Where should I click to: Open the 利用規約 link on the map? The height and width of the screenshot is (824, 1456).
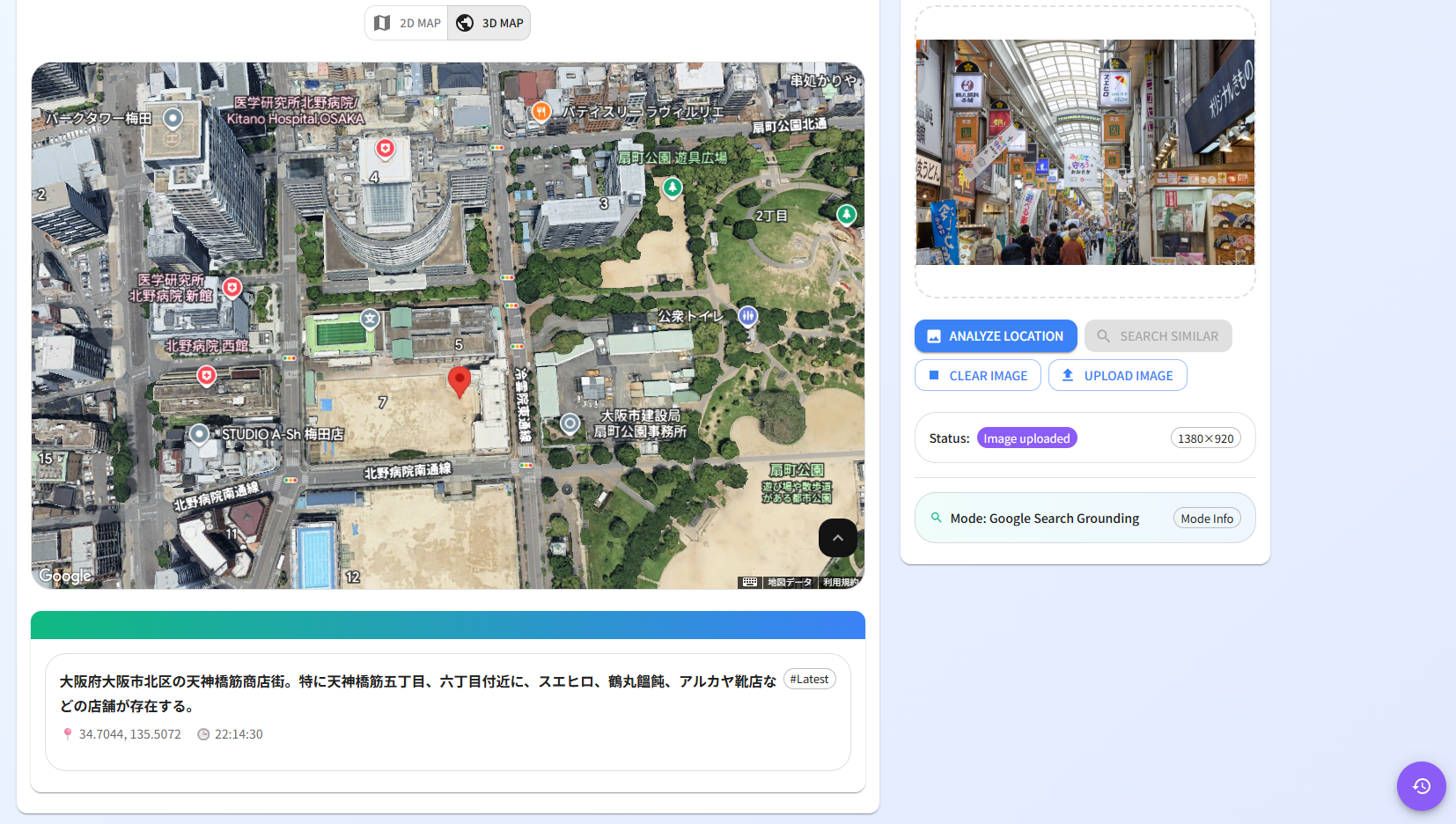pos(840,582)
